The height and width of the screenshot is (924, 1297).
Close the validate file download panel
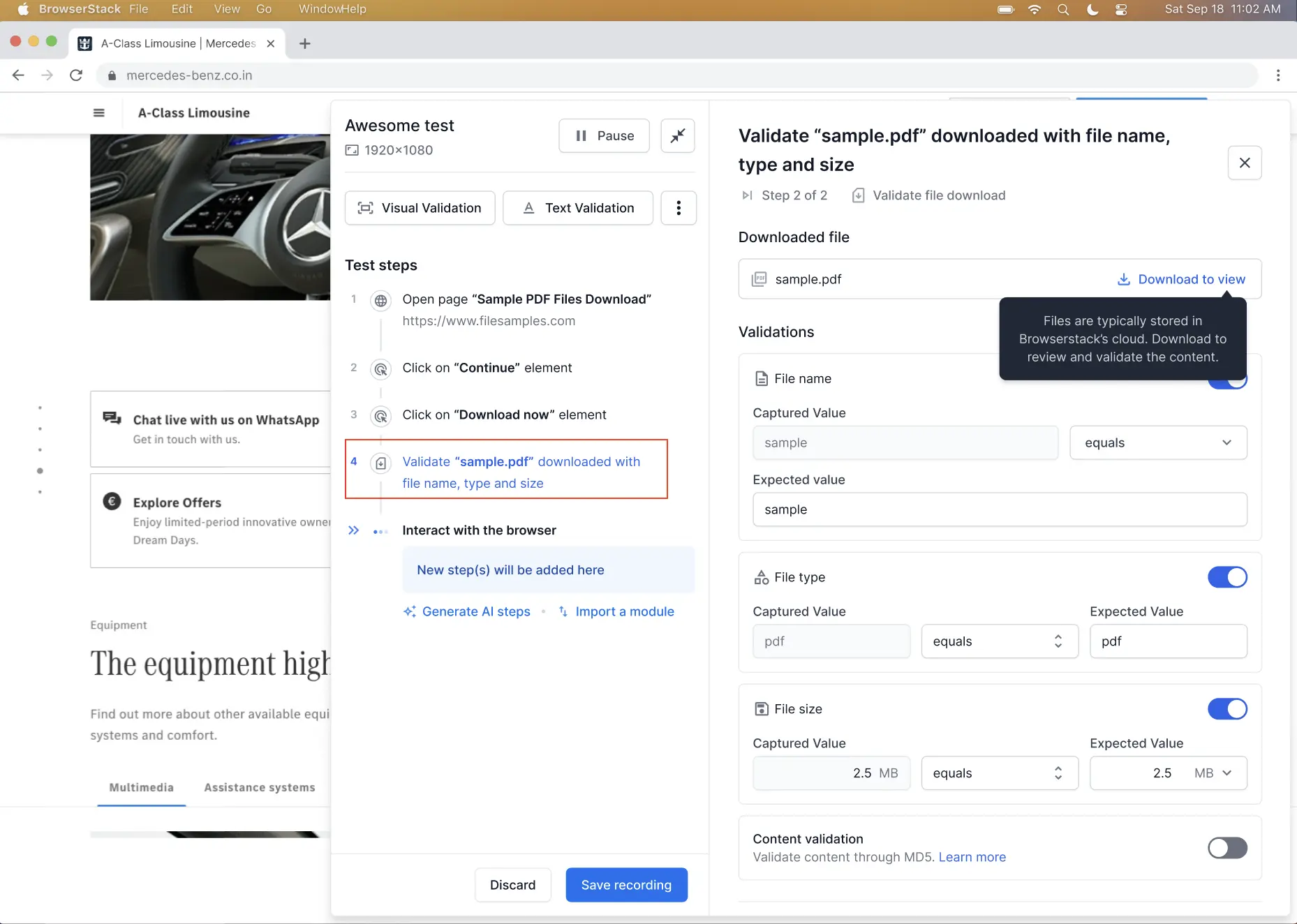pyautogui.click(x=1244, y=163)
